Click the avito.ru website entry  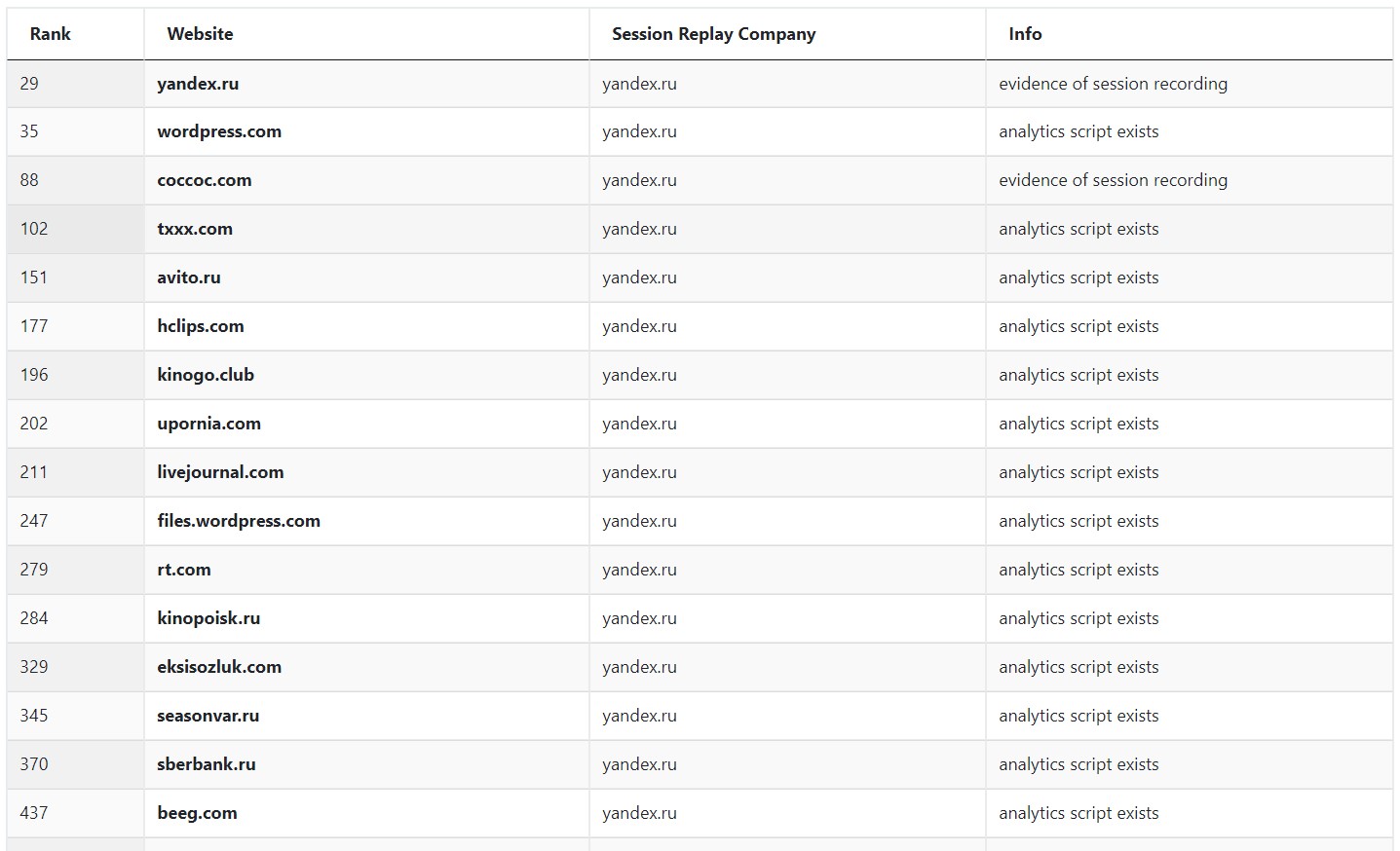(x=189, y=277)
